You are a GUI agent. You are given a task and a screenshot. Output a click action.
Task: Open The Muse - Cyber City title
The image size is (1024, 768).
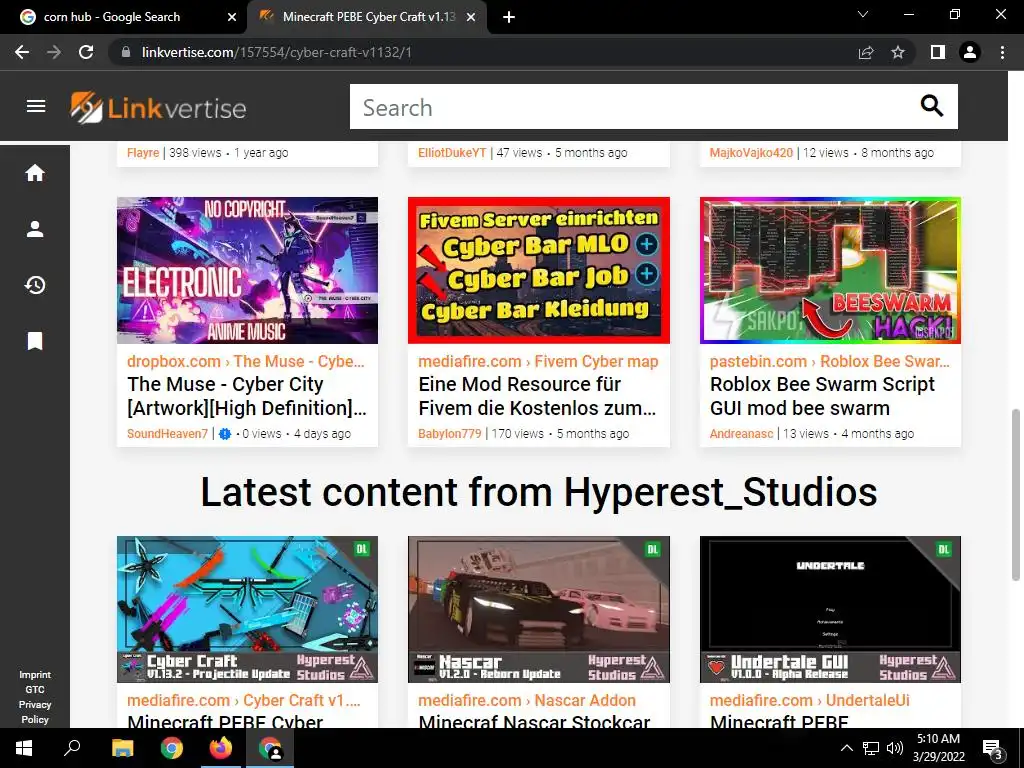[x=247, y=396]
